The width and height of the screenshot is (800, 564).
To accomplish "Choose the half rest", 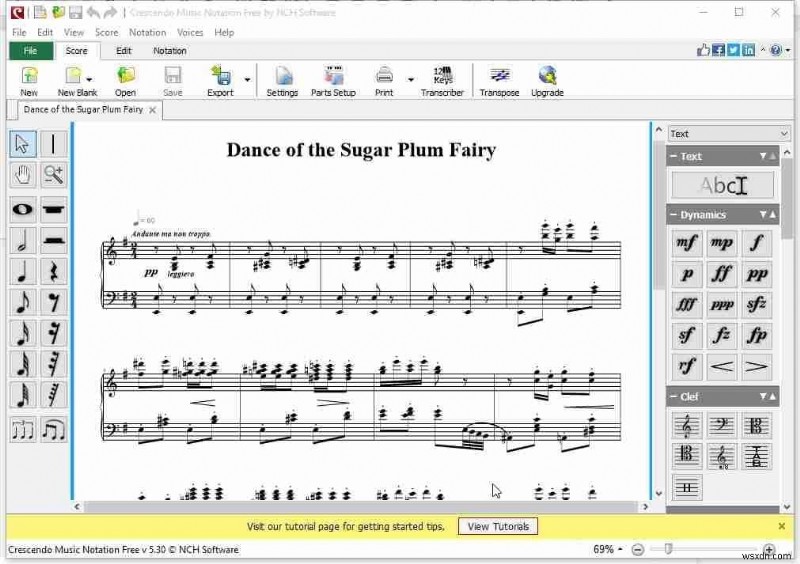I will click(53, 241).
